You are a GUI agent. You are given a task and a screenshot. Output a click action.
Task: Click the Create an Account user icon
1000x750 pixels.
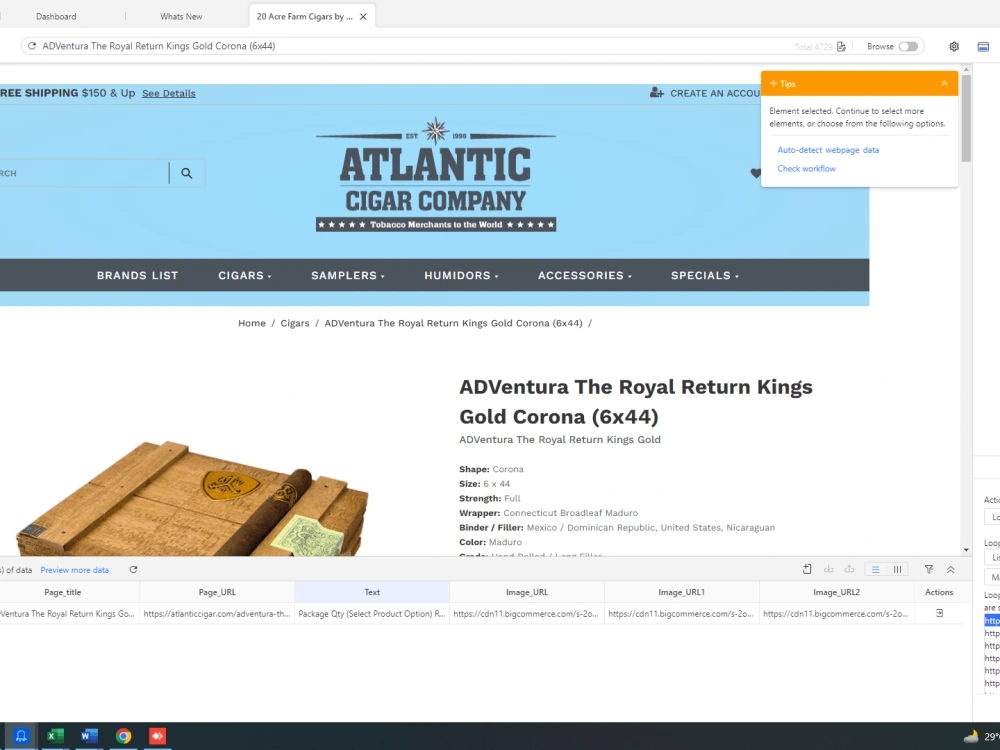click(x=656, y=92)
